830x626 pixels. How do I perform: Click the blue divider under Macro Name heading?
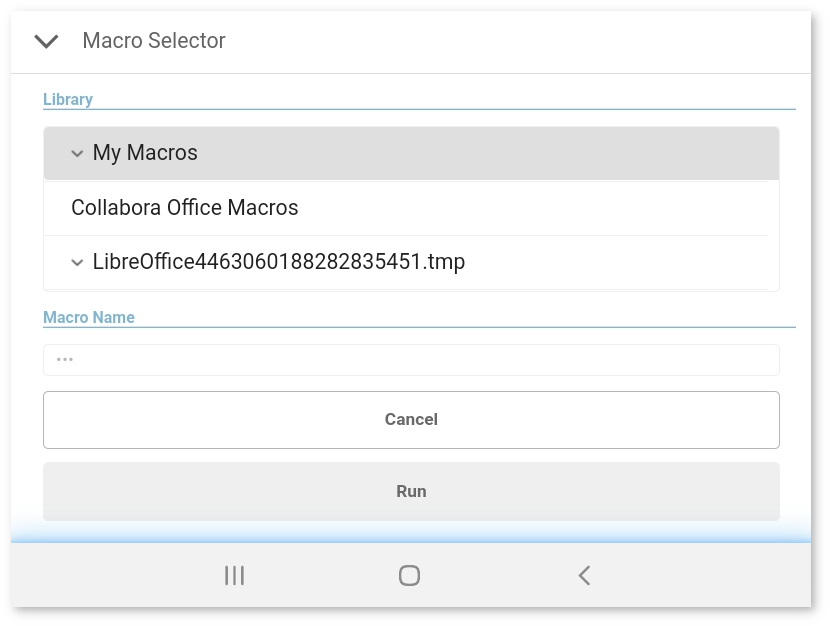419,328
